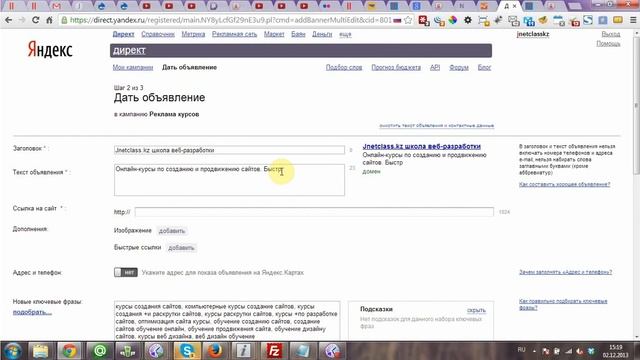Click the ad preview title link
Viewport: 640px width, 360px height.
point(422,146)
